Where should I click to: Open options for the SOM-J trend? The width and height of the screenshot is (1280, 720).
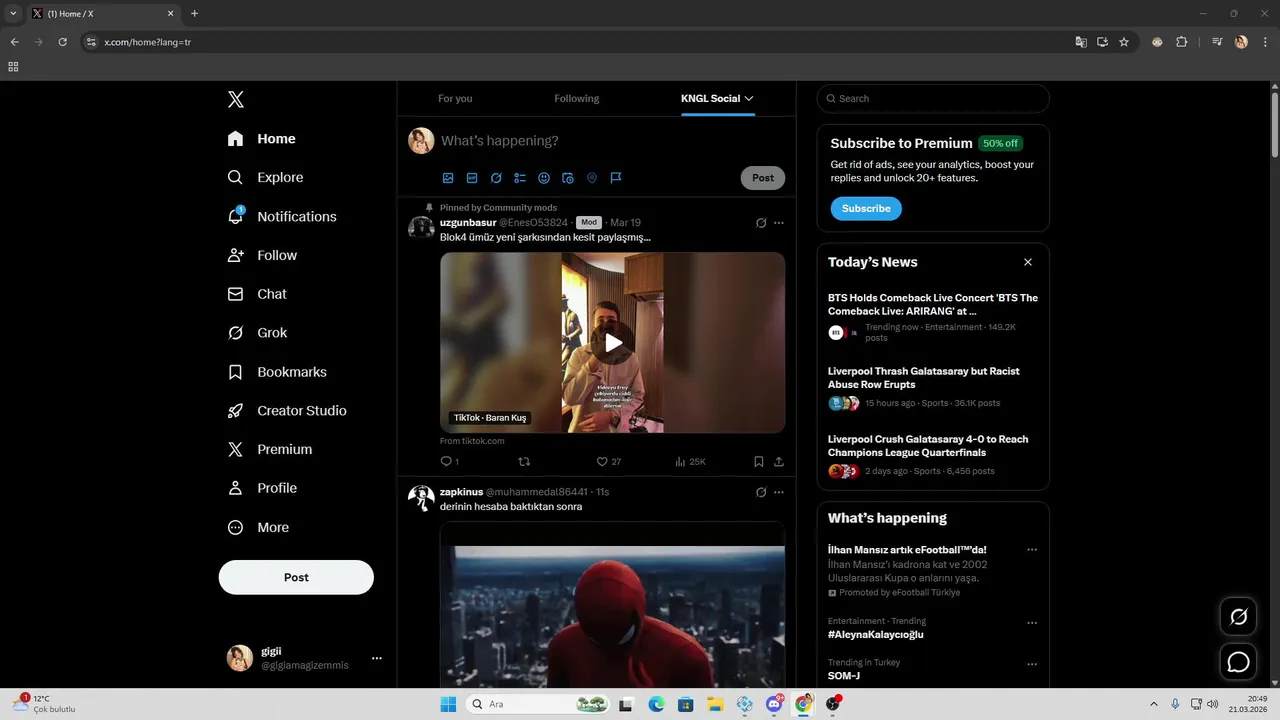click(x=1032, y=664)
